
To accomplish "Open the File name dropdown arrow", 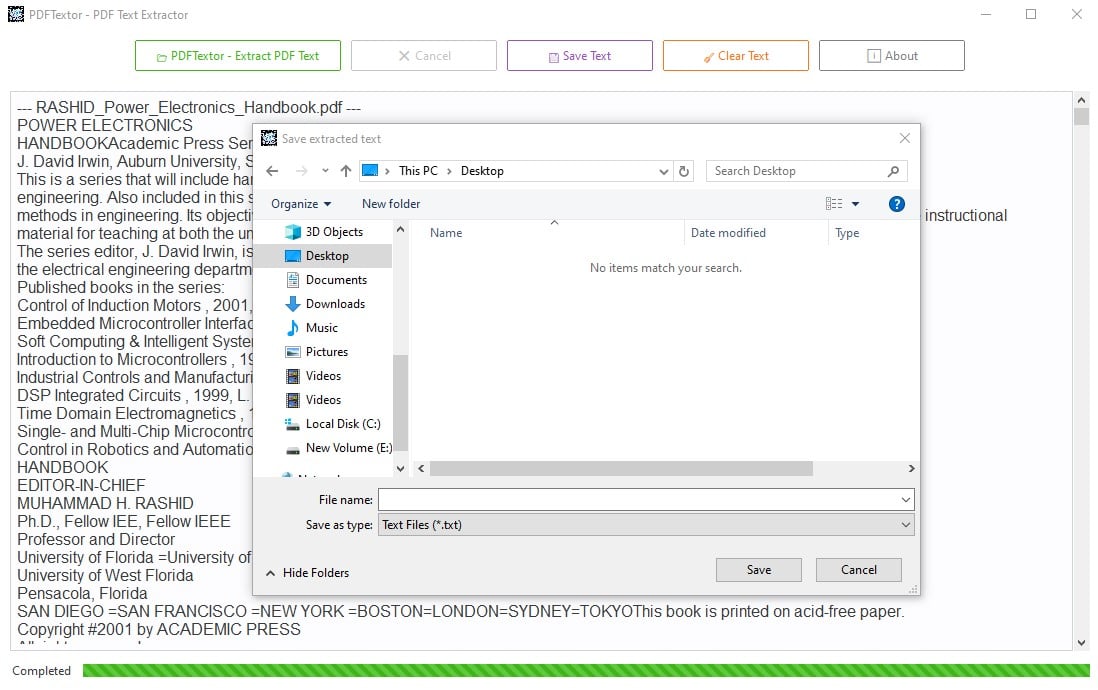I will point(905,499).
